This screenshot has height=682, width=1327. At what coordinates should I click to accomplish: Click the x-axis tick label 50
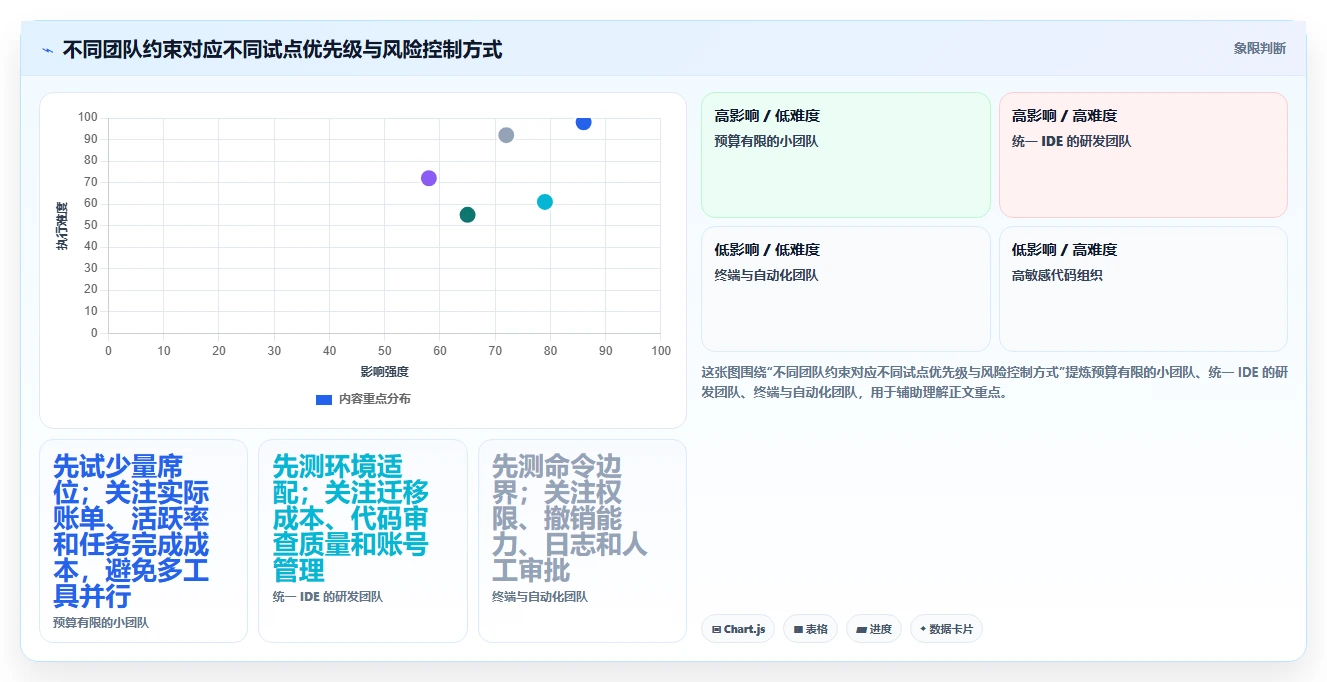point(385,350)
